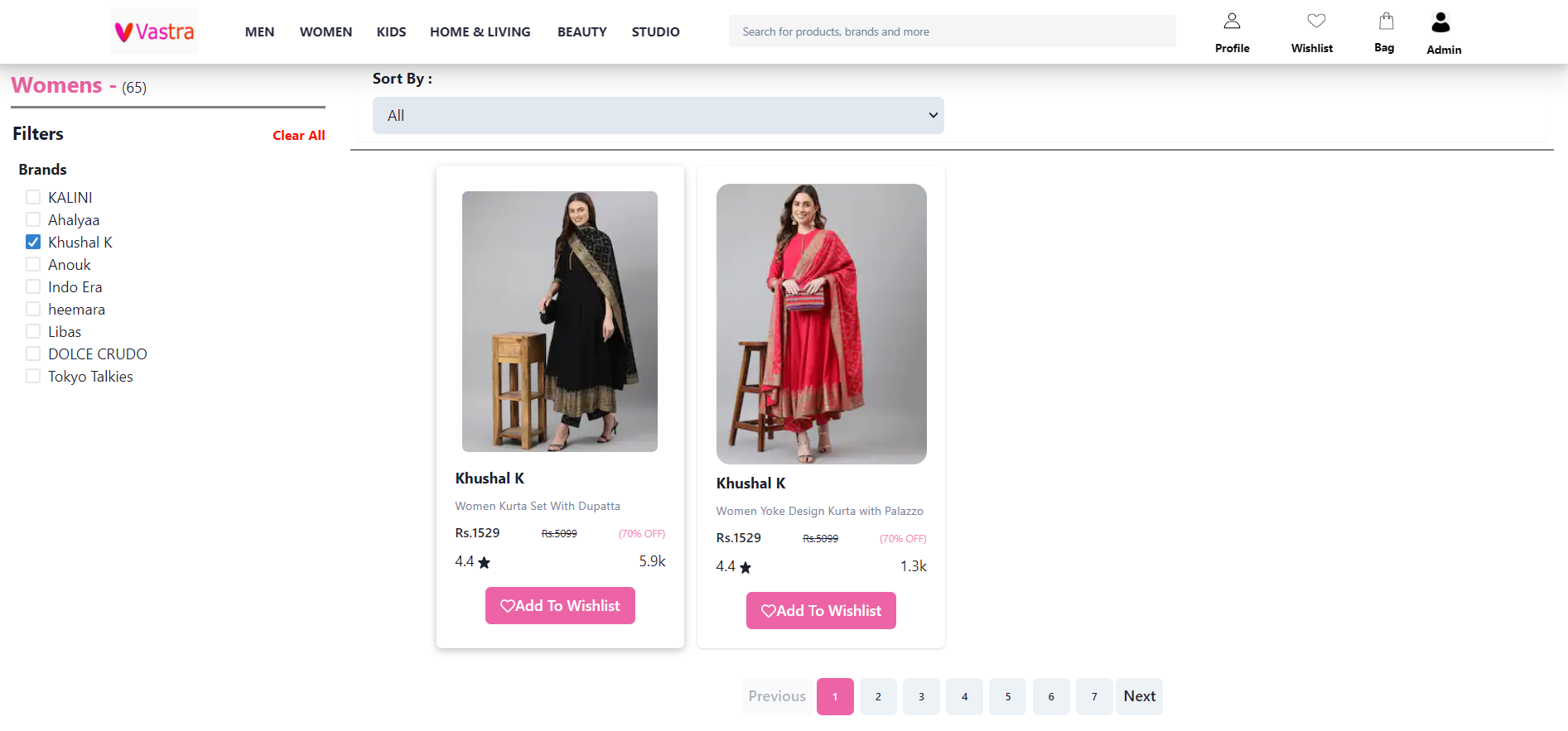Open the Wishlist heart icon
The image size is (1568, 731).
pos(1315,21)
